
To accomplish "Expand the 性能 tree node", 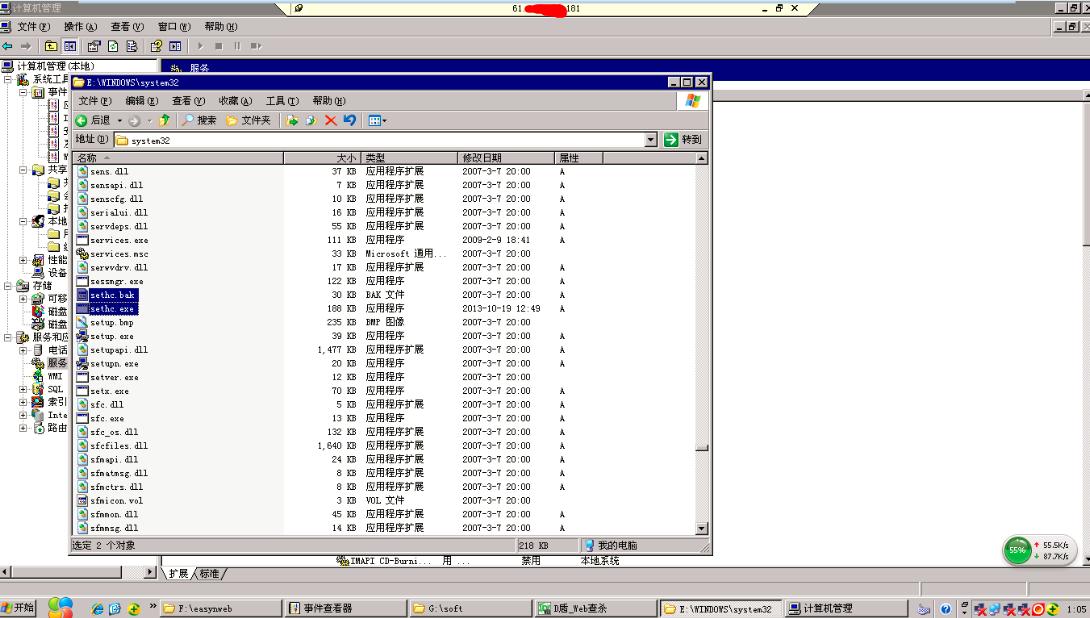I will pos(24,260).
